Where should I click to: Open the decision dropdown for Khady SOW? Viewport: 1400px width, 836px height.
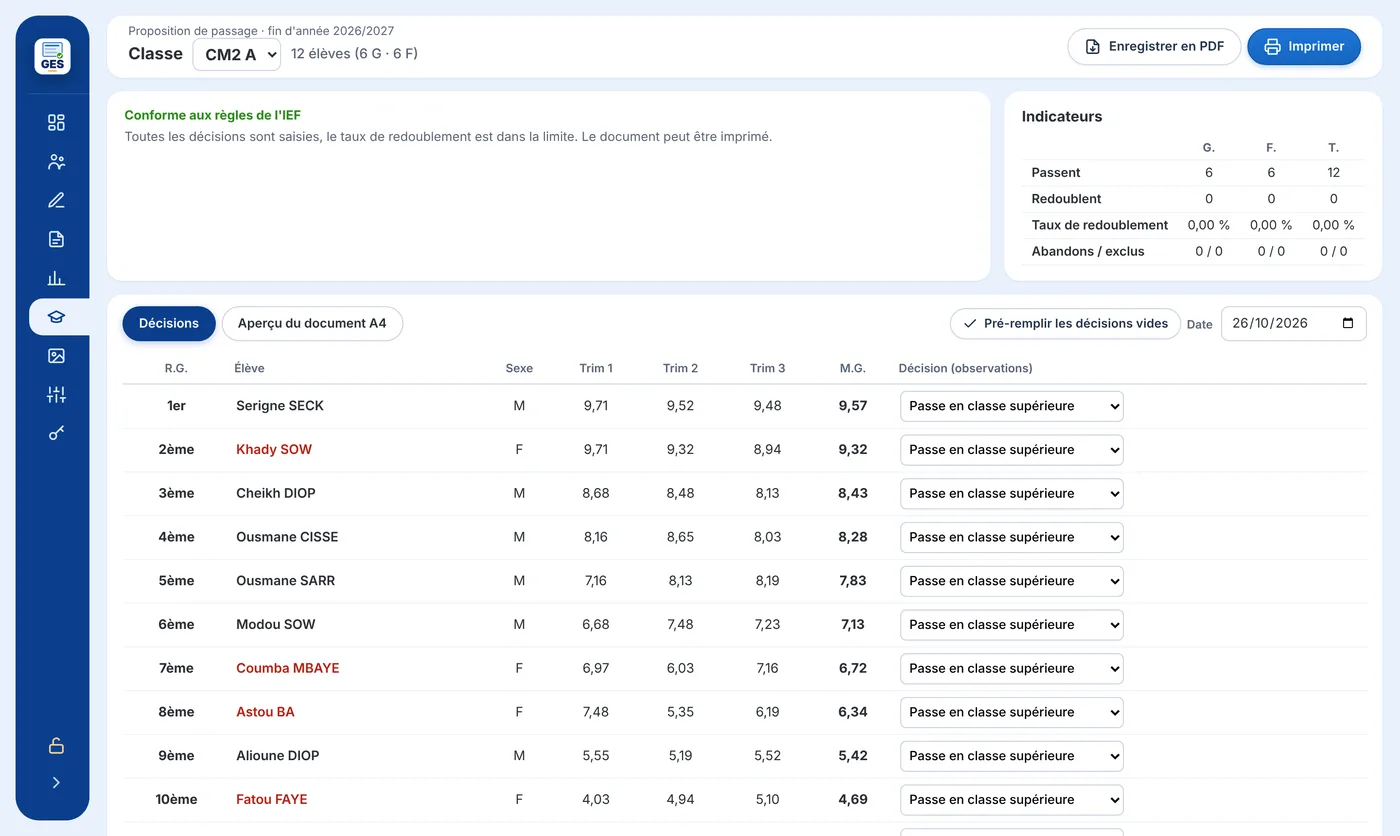coord(1012,450)
